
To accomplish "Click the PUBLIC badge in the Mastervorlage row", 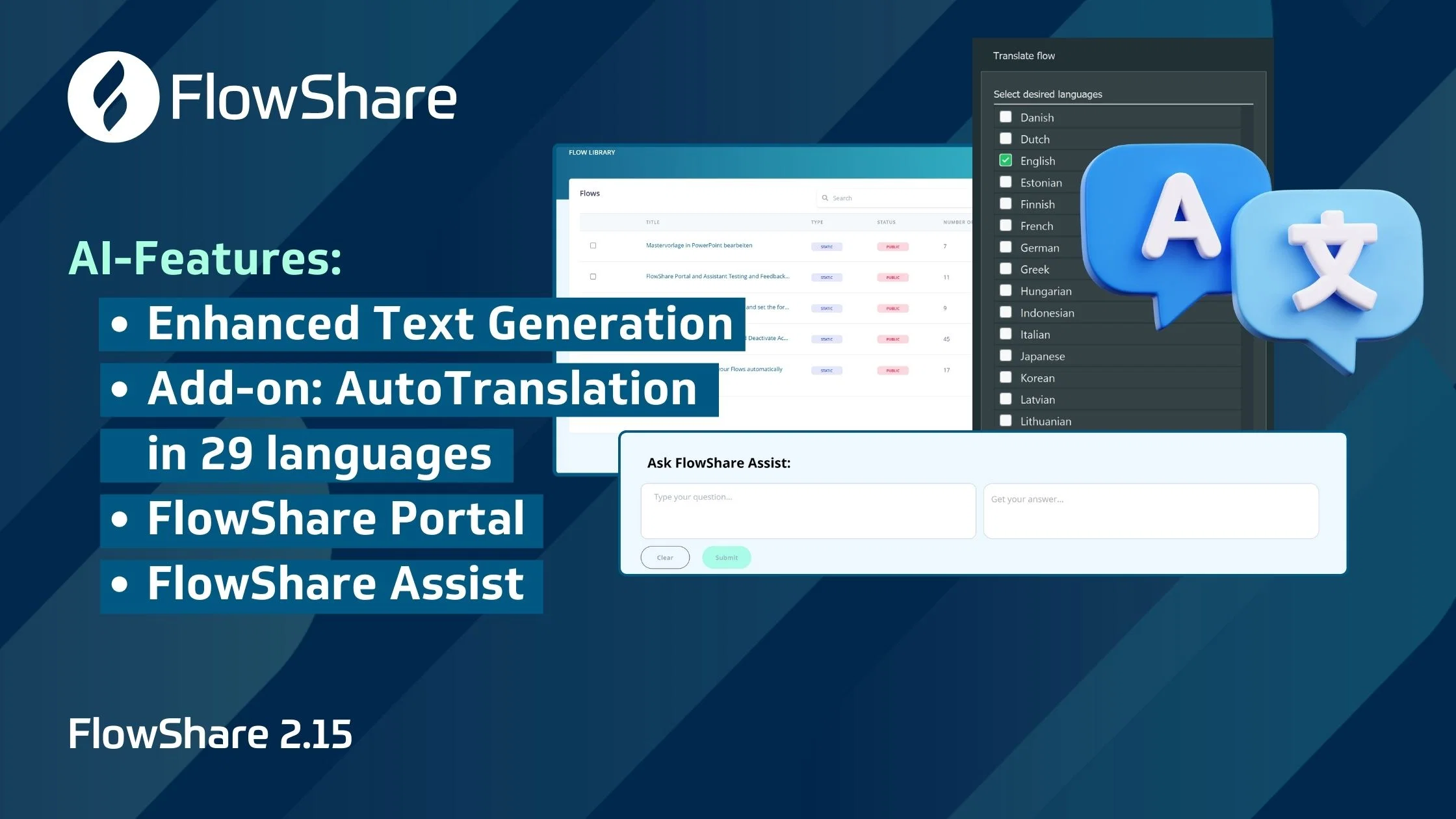I will click(893, 247).
